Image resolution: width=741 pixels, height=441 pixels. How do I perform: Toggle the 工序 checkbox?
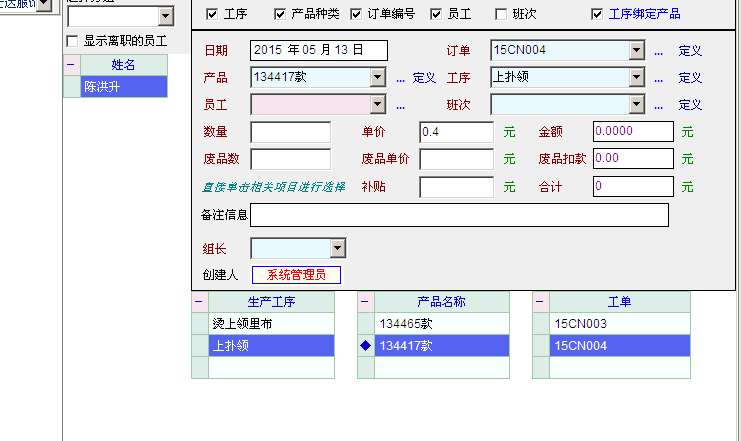point(211,15)
